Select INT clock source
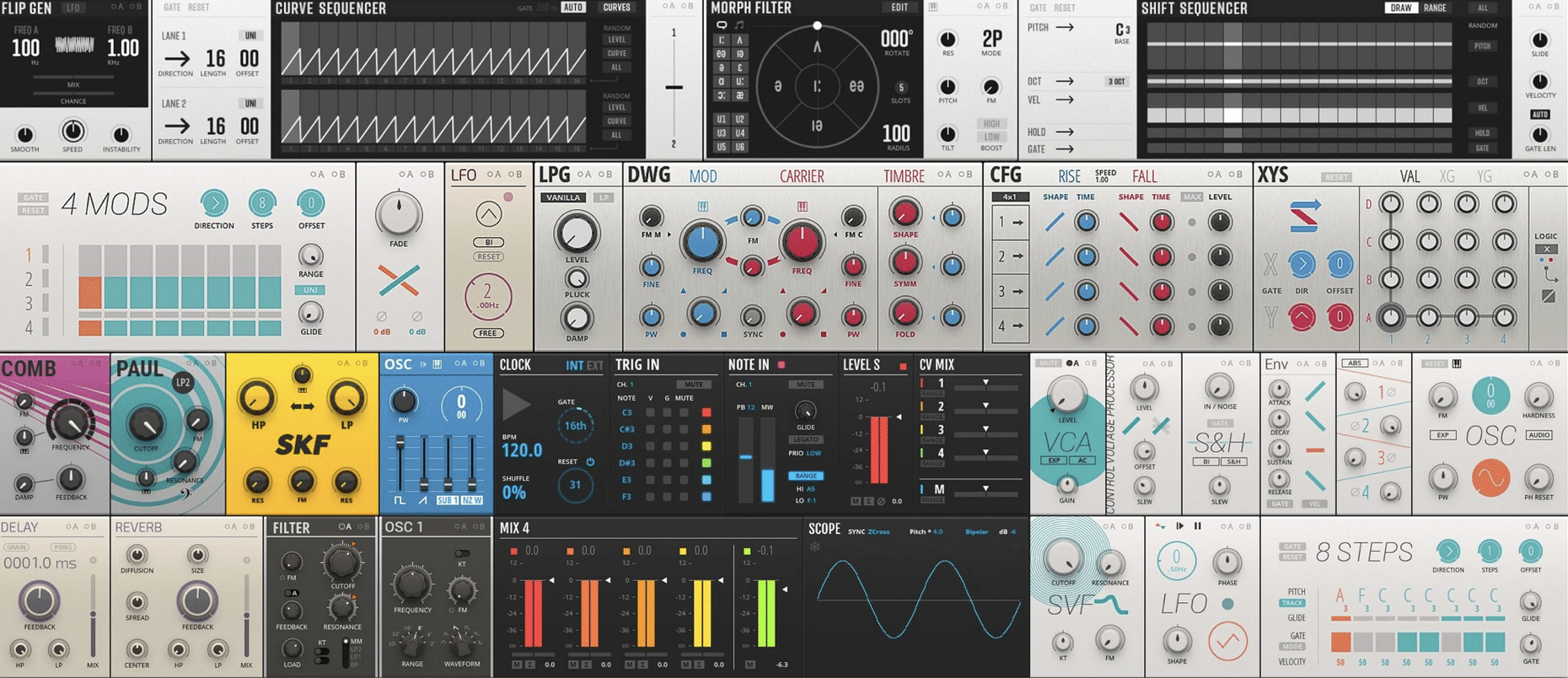 (x=574, y=365)
